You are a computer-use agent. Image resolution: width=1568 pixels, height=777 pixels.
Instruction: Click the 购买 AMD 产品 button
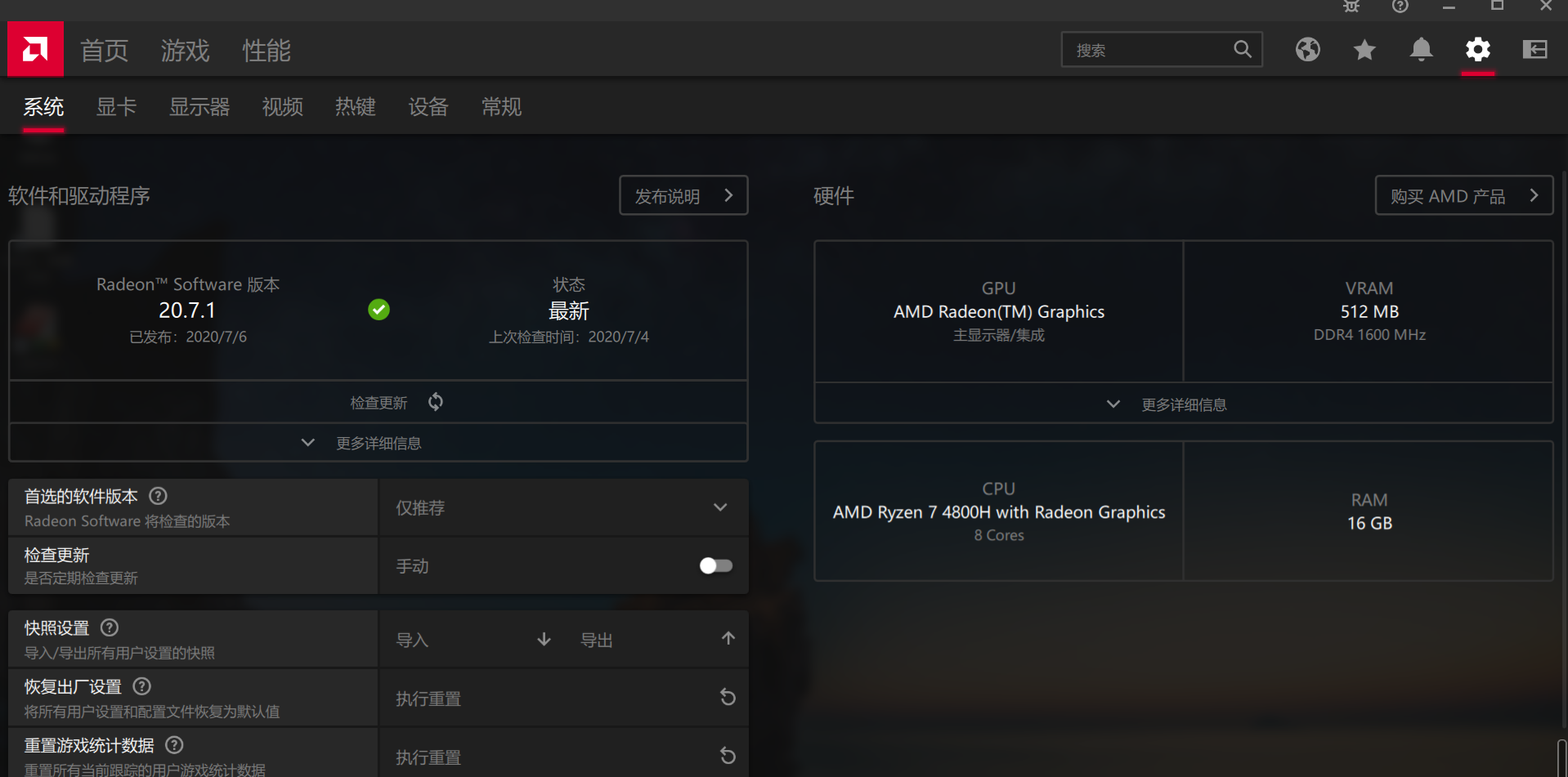1464,195
